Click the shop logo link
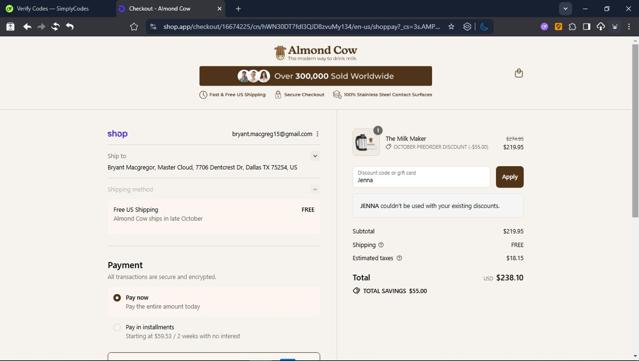This screenshot has height=361, width=639. click(x=117, y=134)
